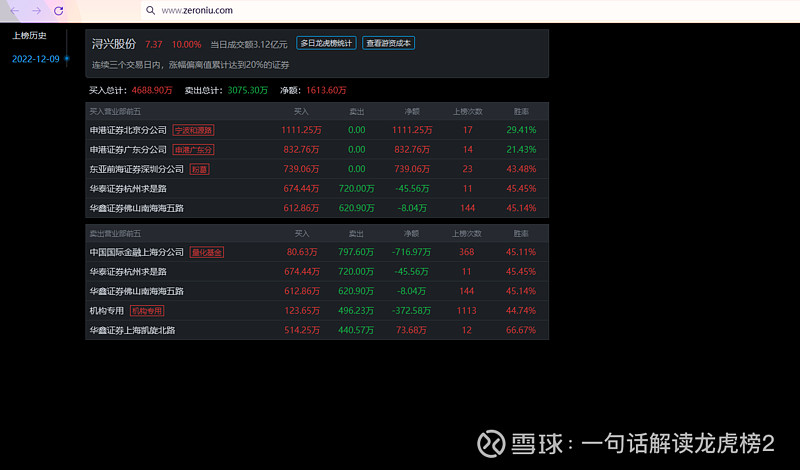Click the 44.74% win rate value
The width and height of the screenshot is (800, 470).
(x=521, y=311)
